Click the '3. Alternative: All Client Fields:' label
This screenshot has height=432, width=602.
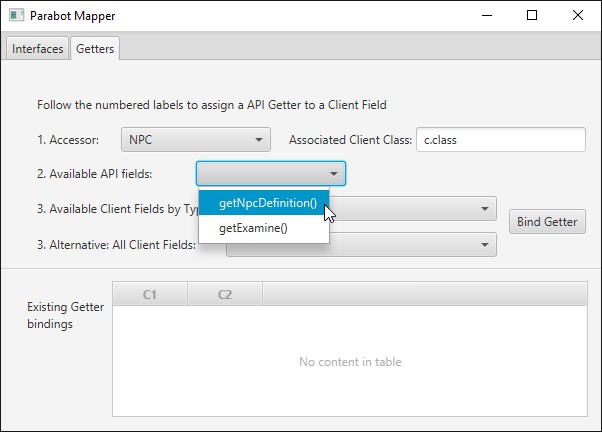pyautogui.click(x=116, y=245)
